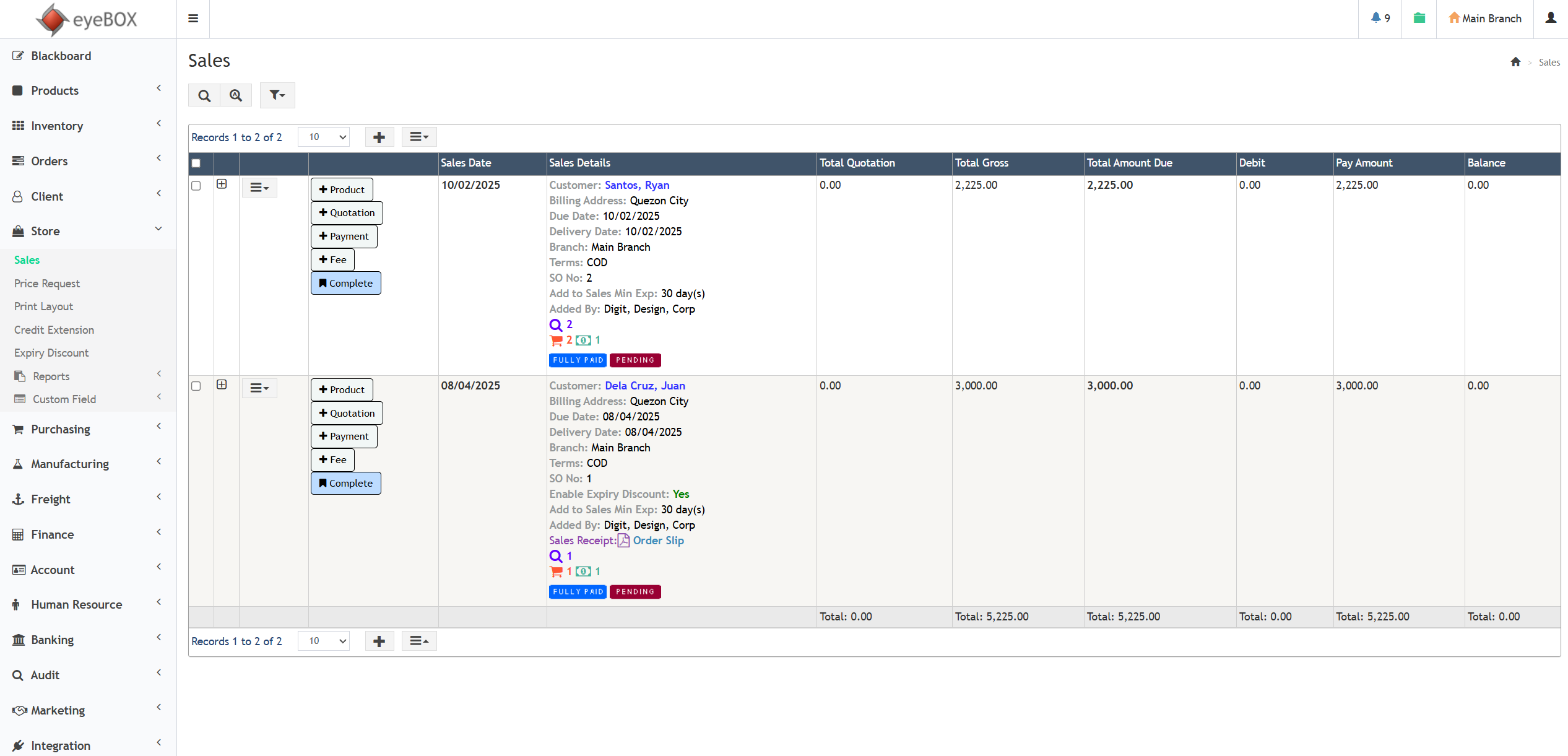The height and width of the screenshot is (756, 1568).
Task: Open the row actions menu for Santos sale
Action: click(x=259, y=188)
